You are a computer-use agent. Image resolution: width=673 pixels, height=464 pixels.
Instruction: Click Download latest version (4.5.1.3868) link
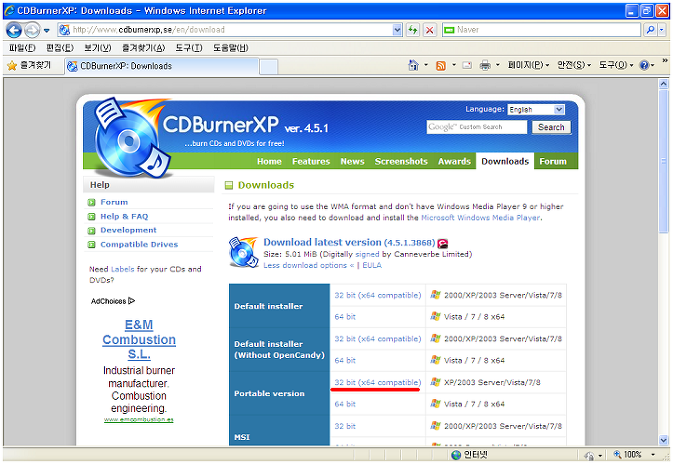pyautogui.click(x=349, y=242)
